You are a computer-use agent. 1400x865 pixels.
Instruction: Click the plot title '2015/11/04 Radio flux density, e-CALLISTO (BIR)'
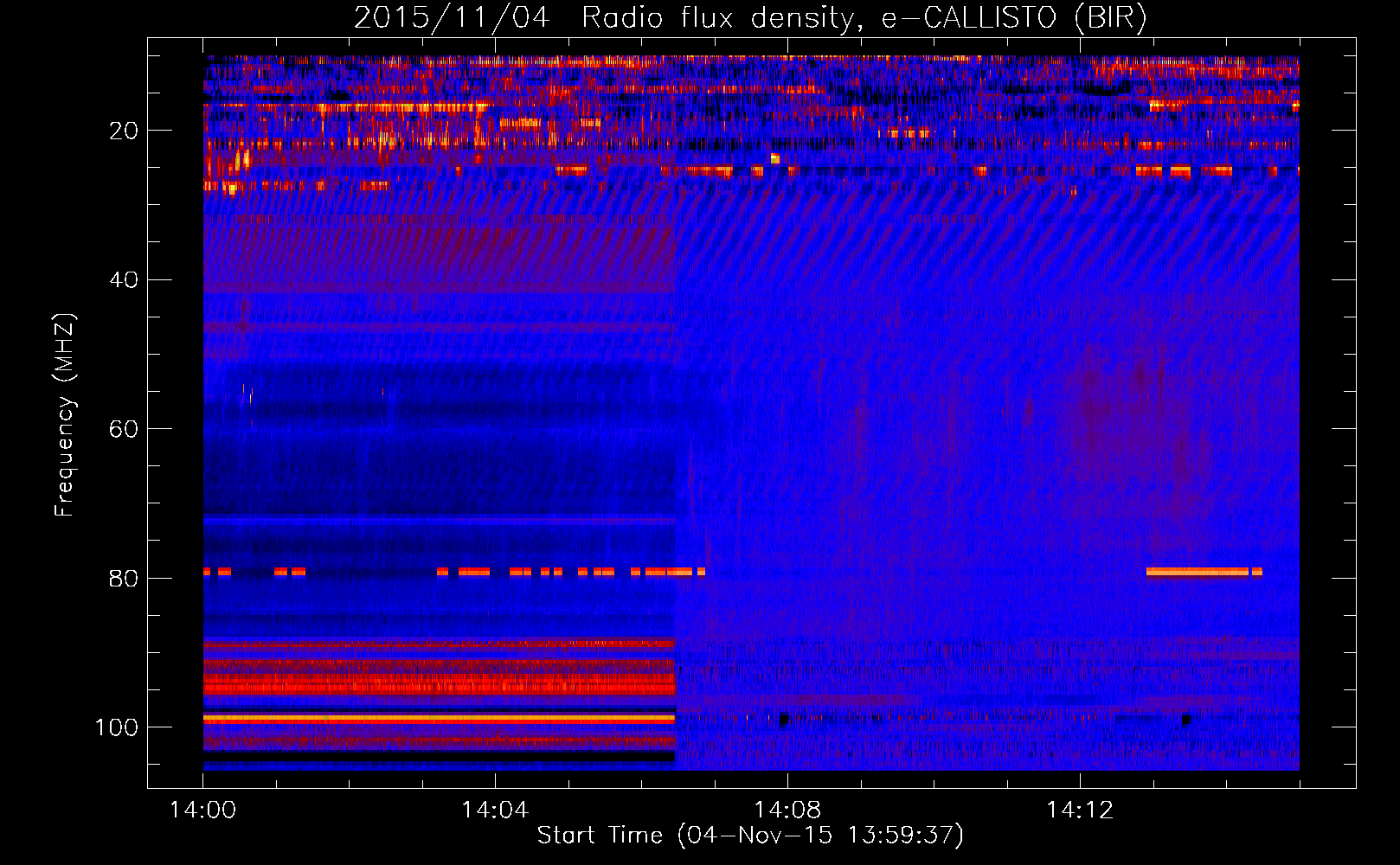click(x=750, y=17)
